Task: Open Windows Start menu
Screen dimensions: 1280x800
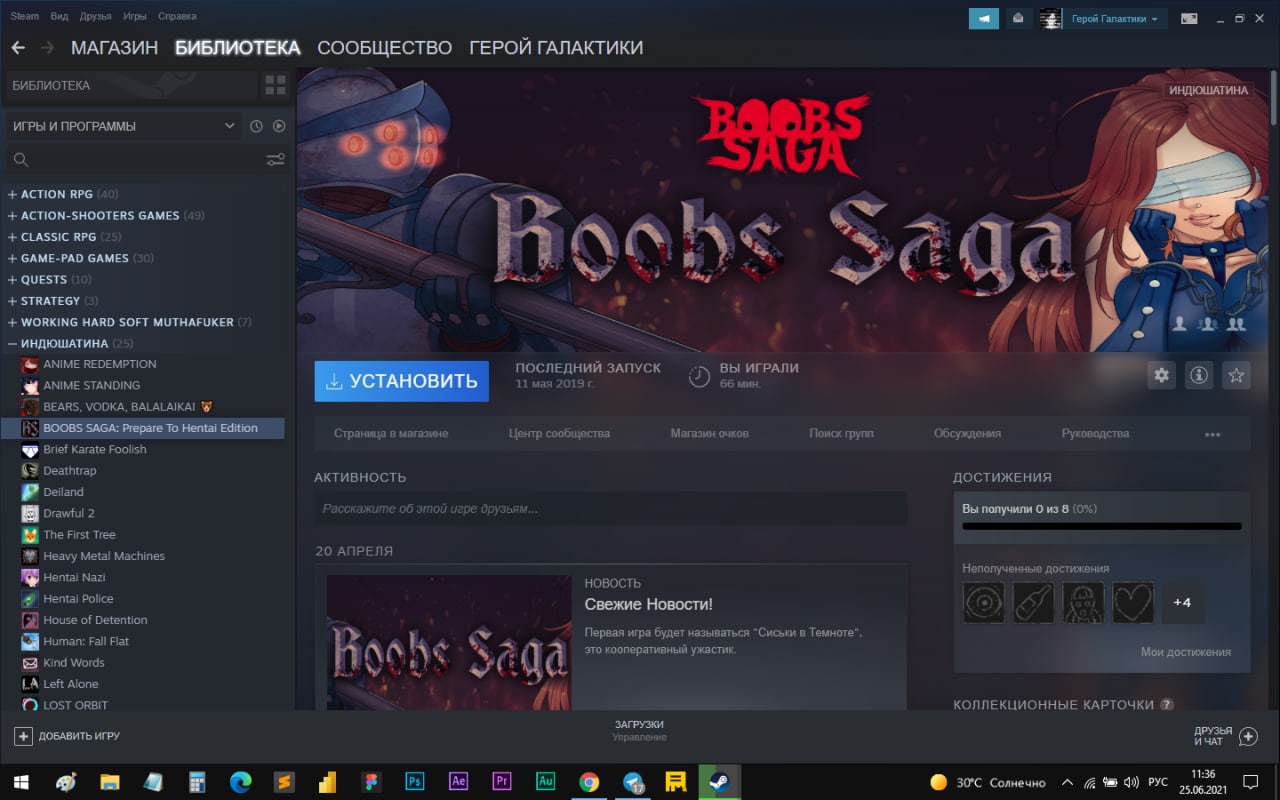Action: [20, 781]
